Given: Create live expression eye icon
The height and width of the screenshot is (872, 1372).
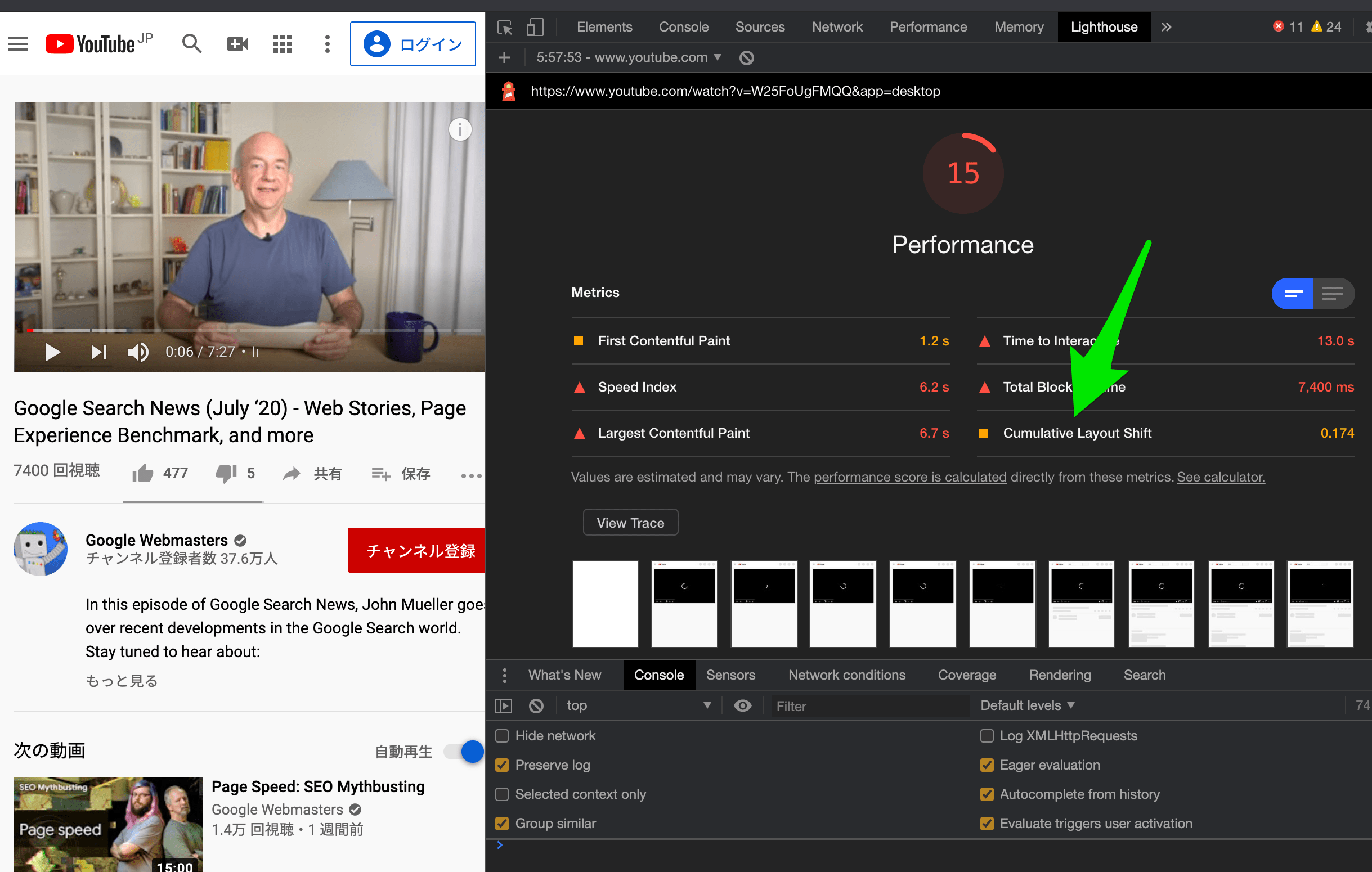Looking at the screenshot, I should (742, 705).
